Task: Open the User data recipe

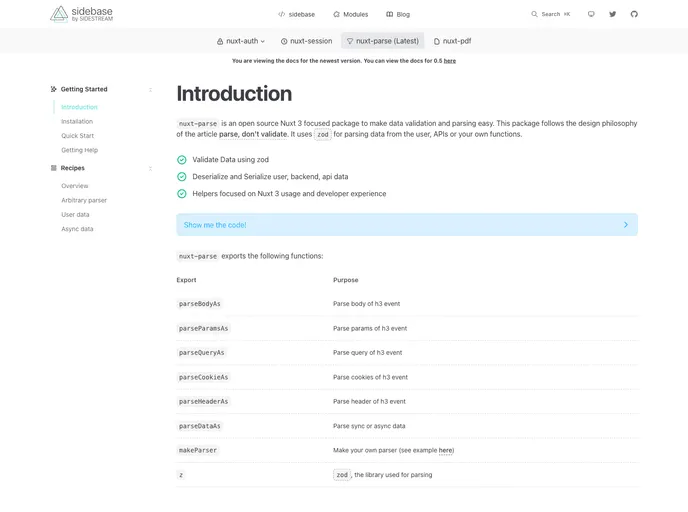Action: (x=75, y=215)
